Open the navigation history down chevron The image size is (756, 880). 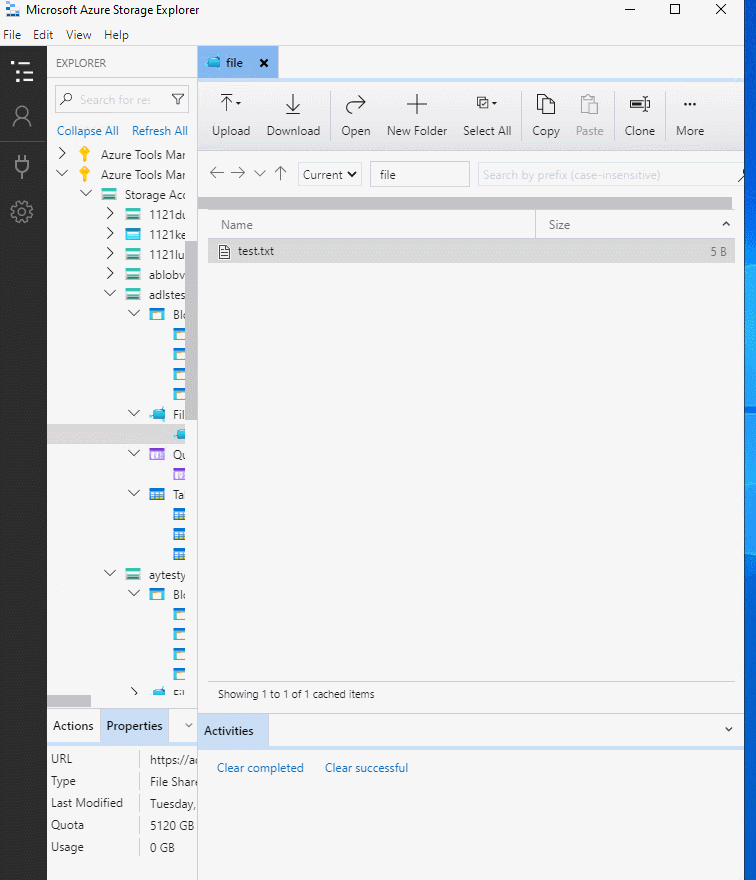[x=260, y=173]
